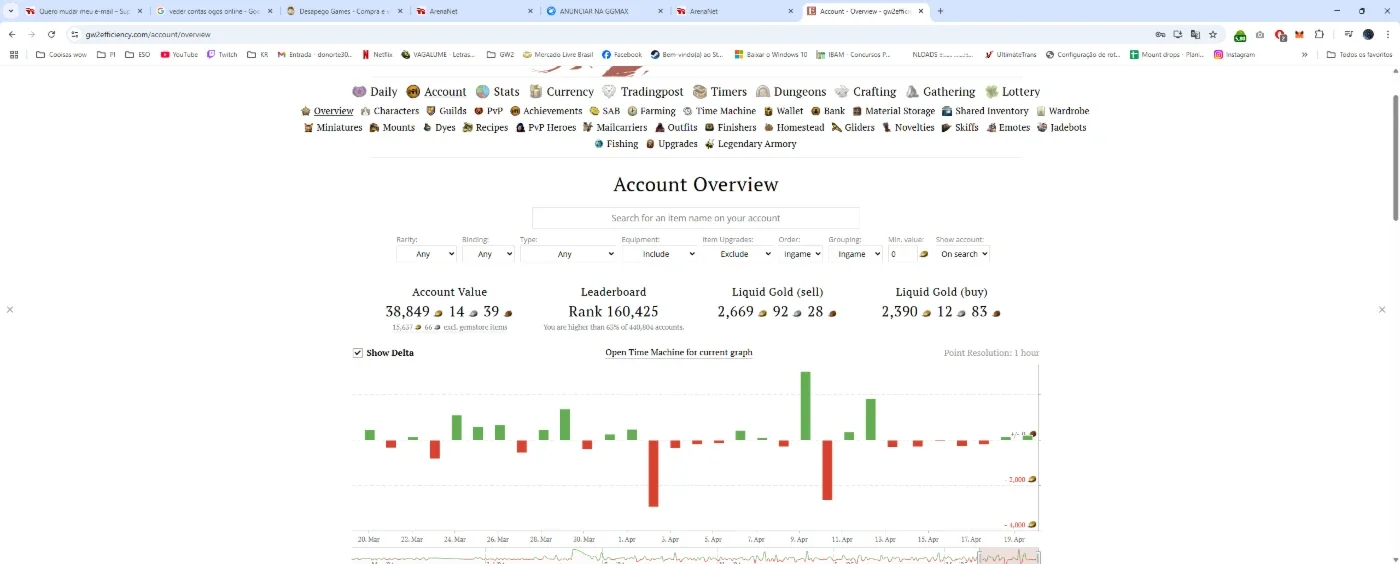The image size is (1400, 564).
Task: Open Time Machine for current graph
Action: [x=679, y=353]
